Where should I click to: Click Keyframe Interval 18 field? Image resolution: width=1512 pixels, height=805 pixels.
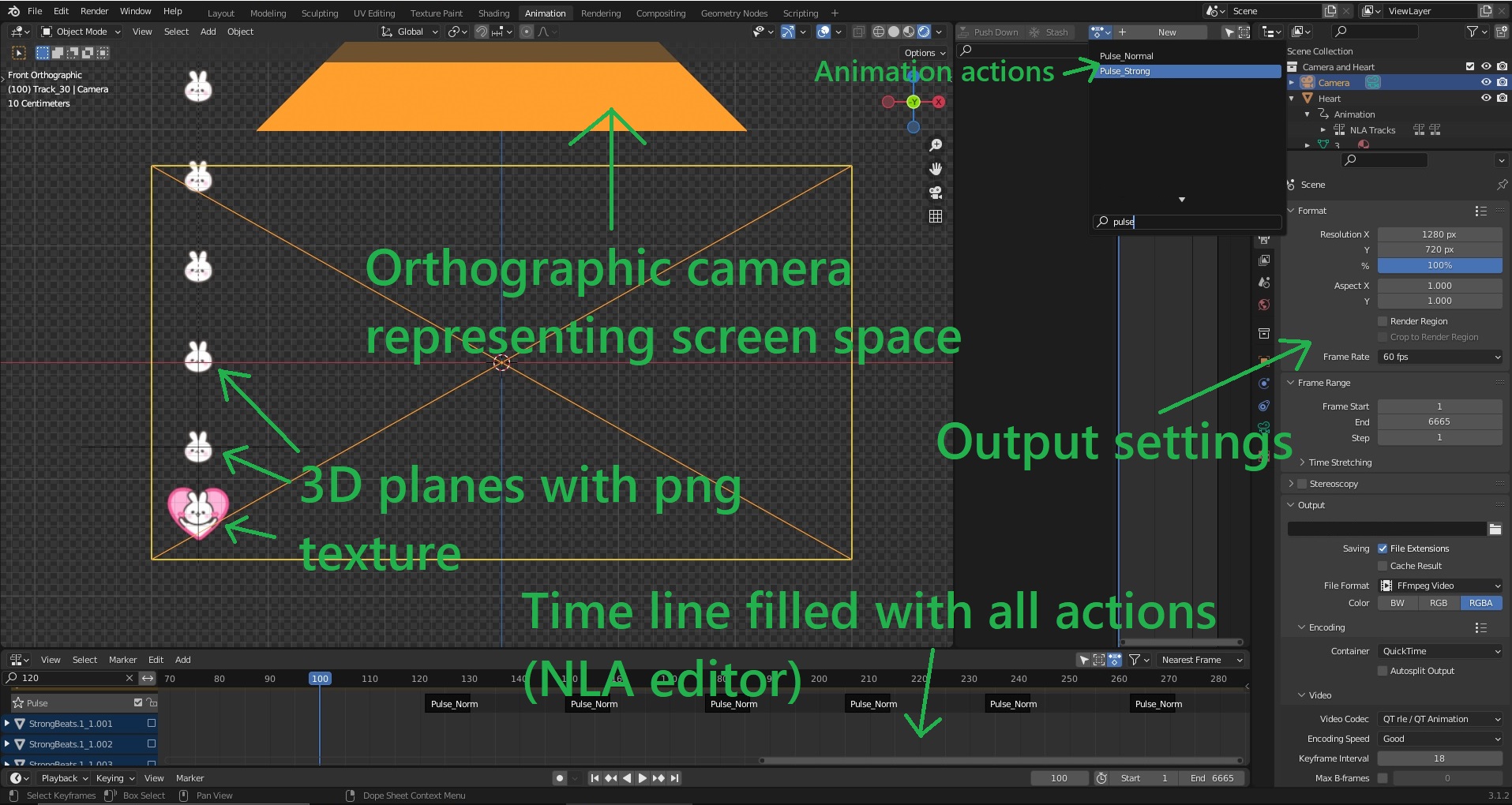1439,758
